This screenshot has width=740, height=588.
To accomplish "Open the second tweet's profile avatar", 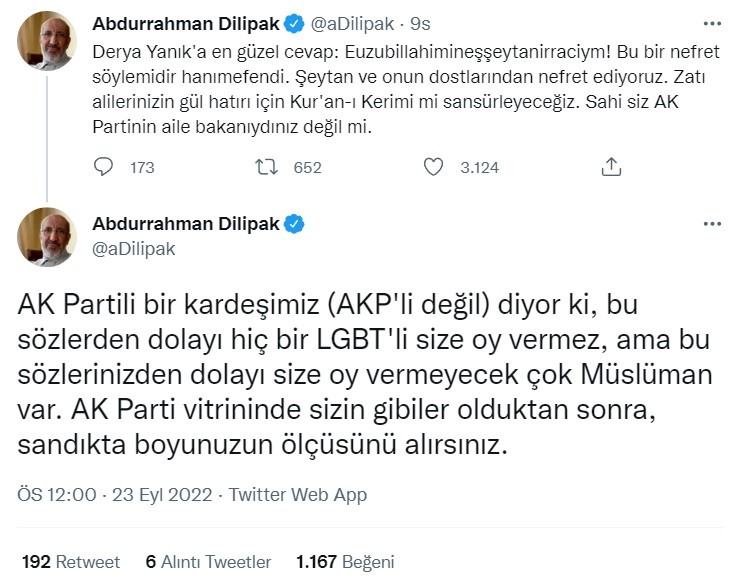I will [x=49, y=237].
